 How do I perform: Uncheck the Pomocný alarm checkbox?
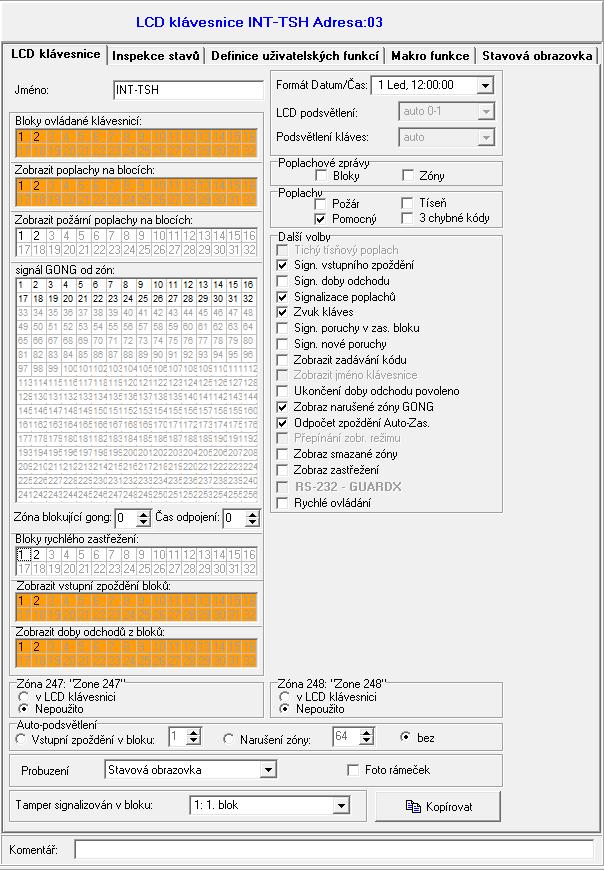320,219
